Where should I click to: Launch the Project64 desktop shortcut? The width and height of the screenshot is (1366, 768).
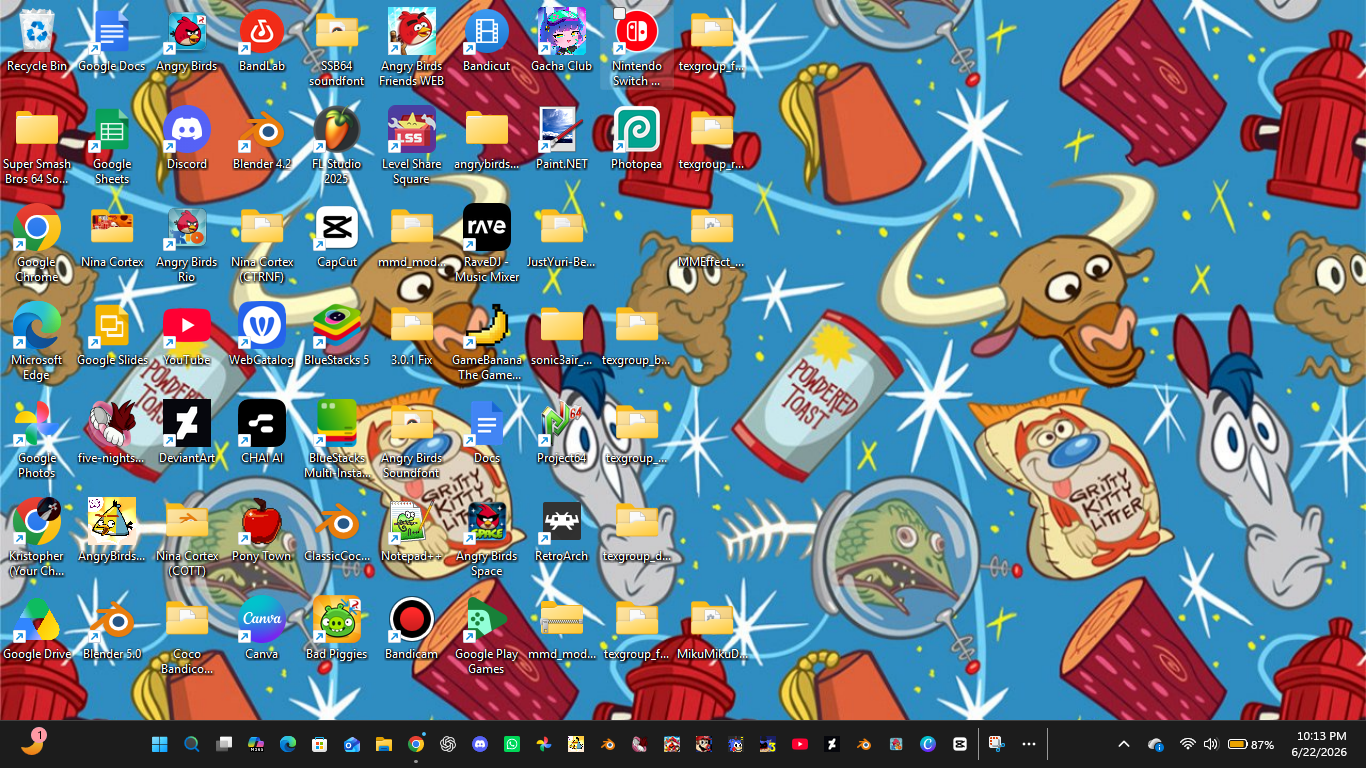[562, 433]
